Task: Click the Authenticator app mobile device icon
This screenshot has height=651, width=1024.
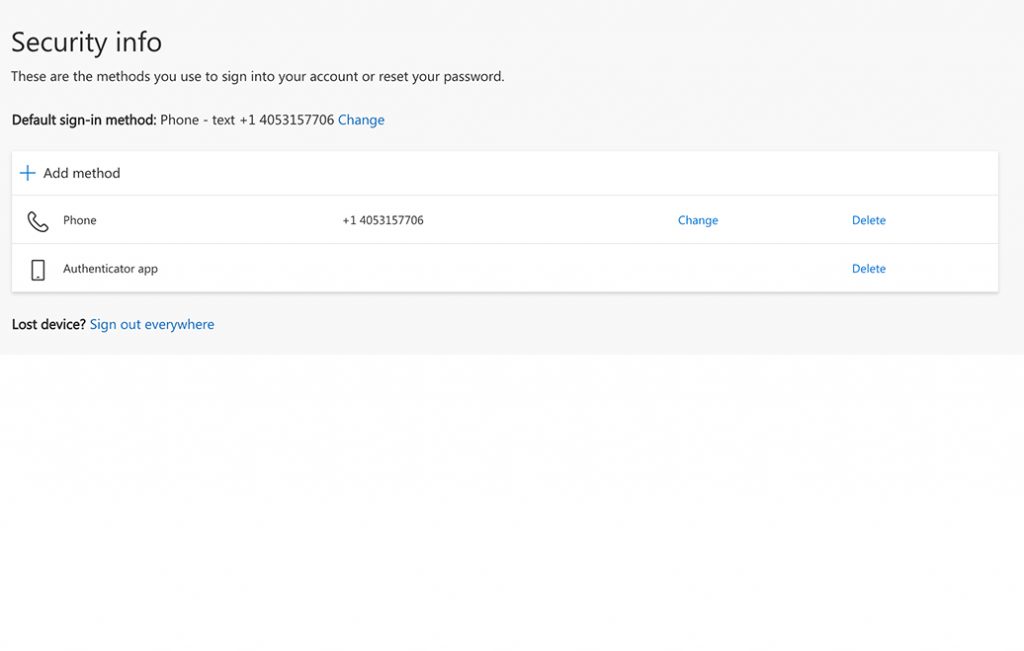Action: pos(38,269)
